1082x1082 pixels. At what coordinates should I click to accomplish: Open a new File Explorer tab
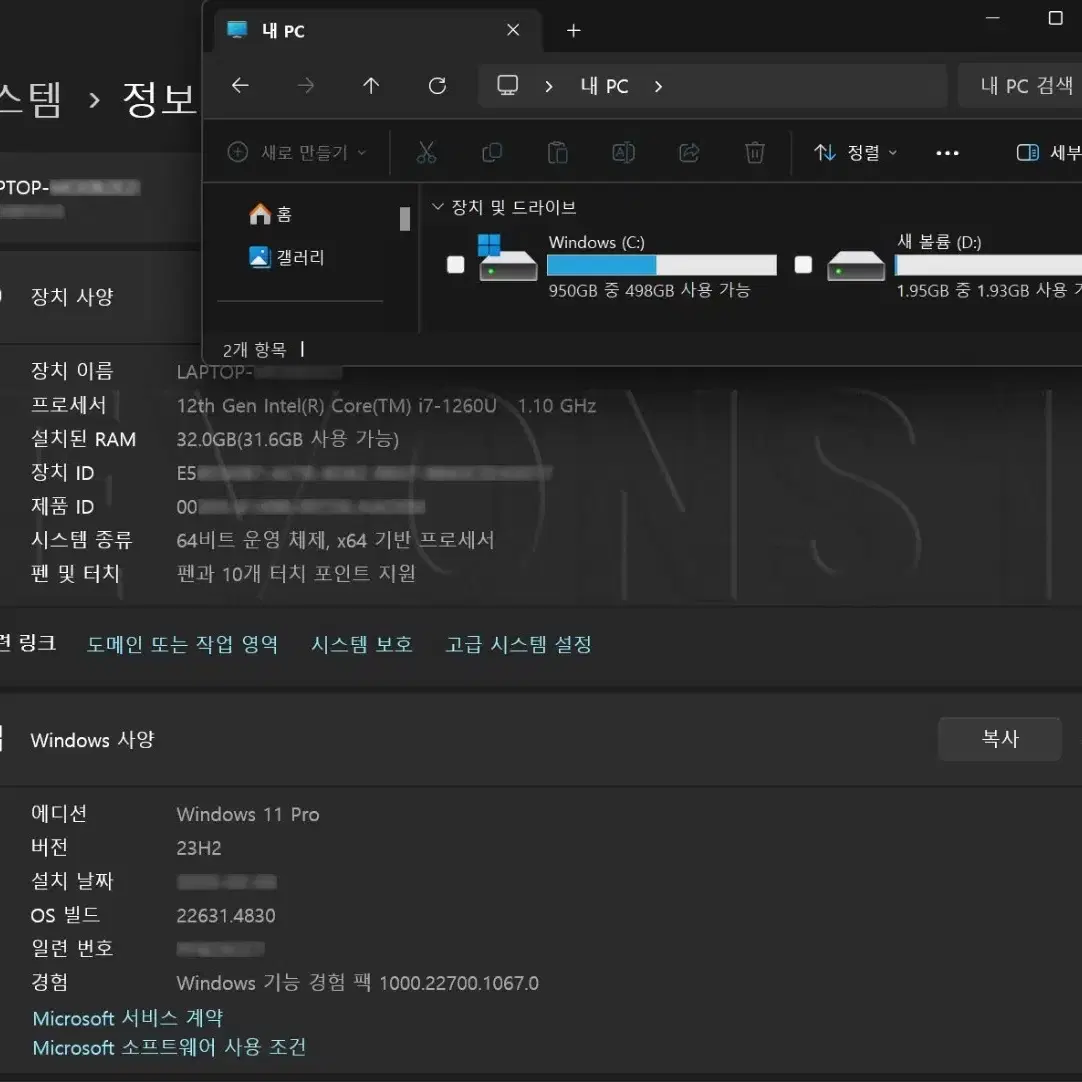click(x=573, y=30)
